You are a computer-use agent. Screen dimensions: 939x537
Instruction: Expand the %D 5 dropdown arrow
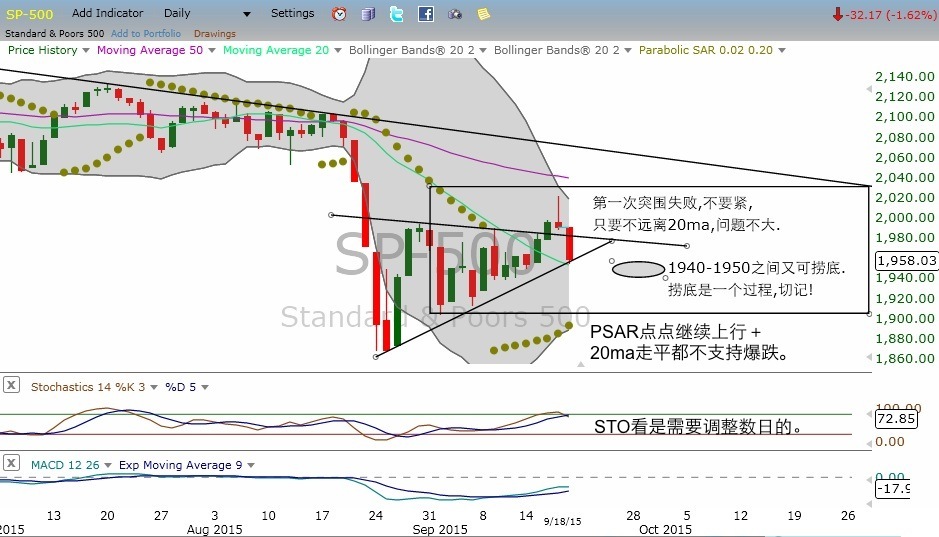(205, 387)
